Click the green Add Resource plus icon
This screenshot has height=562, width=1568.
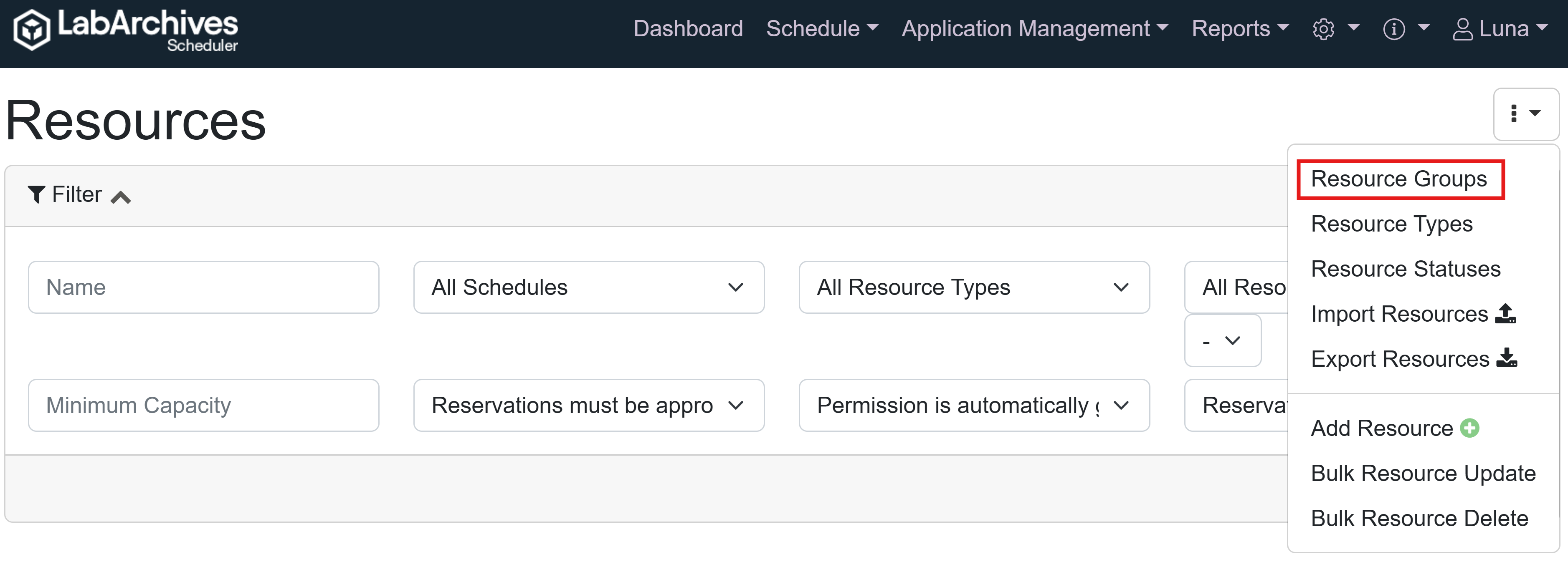coord(1469,428)
